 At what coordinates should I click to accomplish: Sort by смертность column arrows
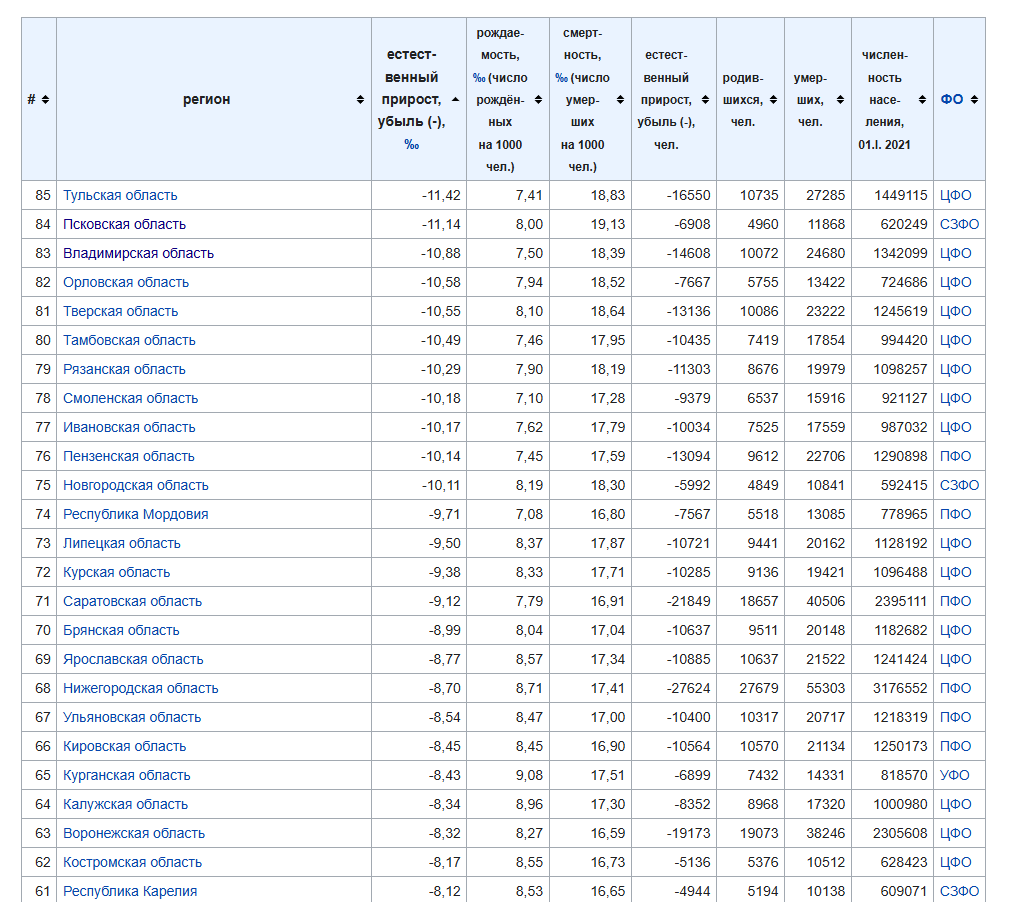click(x=620, y=99)
